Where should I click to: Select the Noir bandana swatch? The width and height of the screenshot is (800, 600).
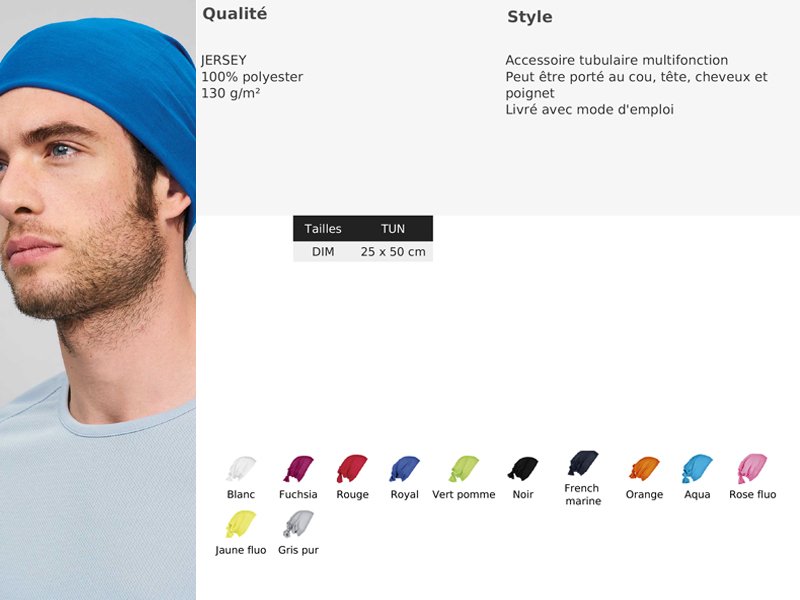(523, 468)
